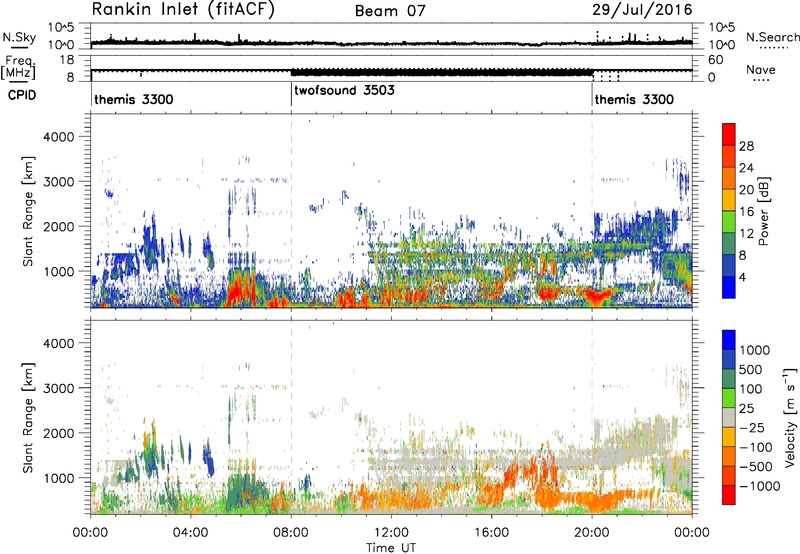The image size is (800, 554).
Task: Click the 'Rankin Inlet (fitACF)' title
Action: (183, 10)
